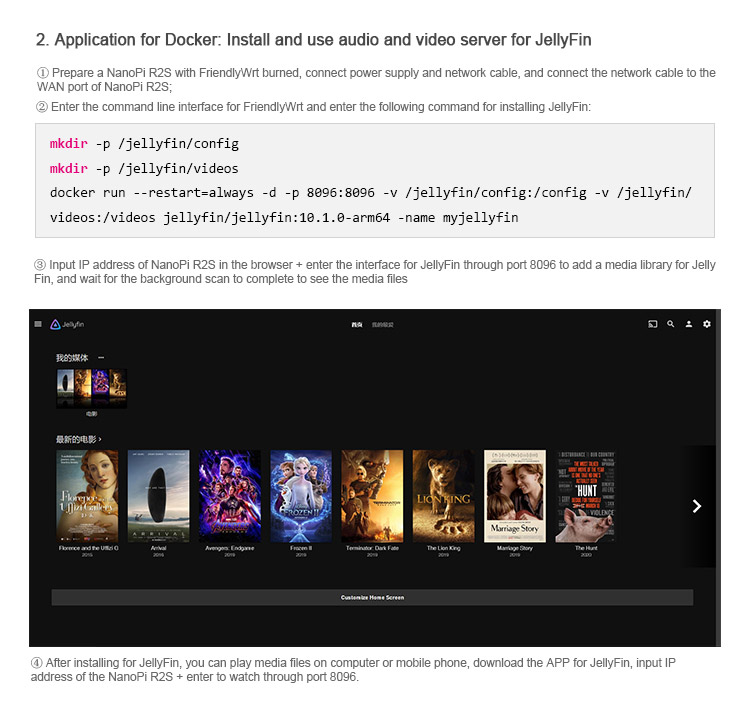Switch to the 我的最爱 favorites tab
This screenshot has width=750, height=727.
coord(383,325)
